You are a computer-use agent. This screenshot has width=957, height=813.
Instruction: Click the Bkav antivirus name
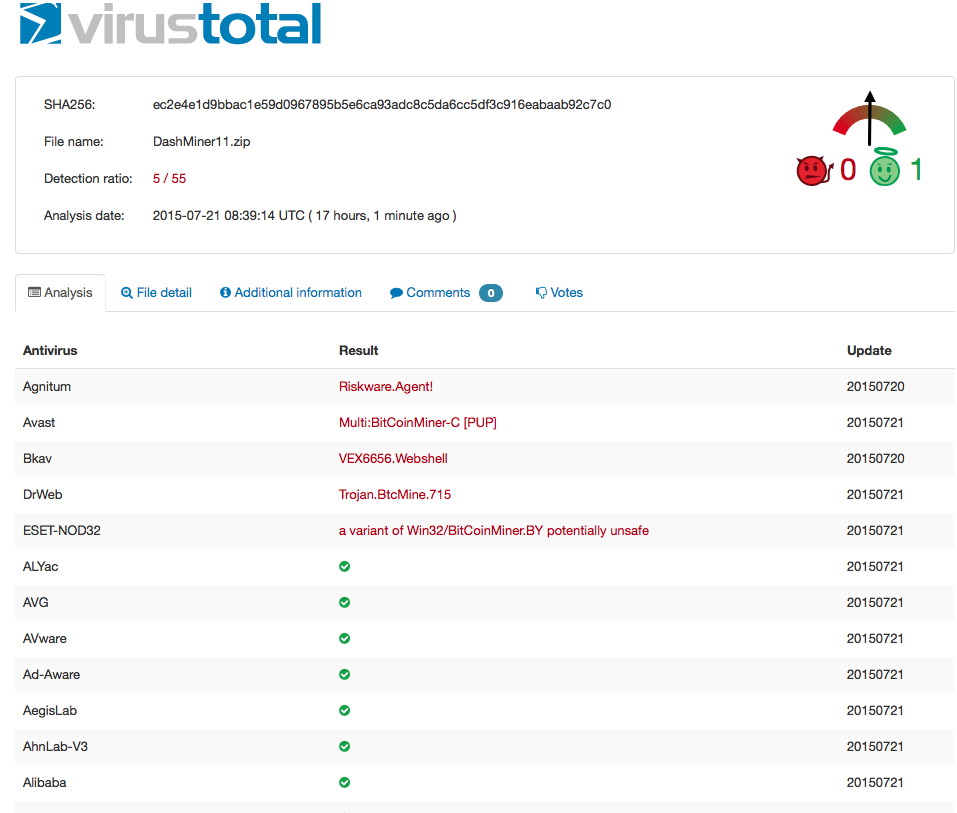click(x=37, y=459)
